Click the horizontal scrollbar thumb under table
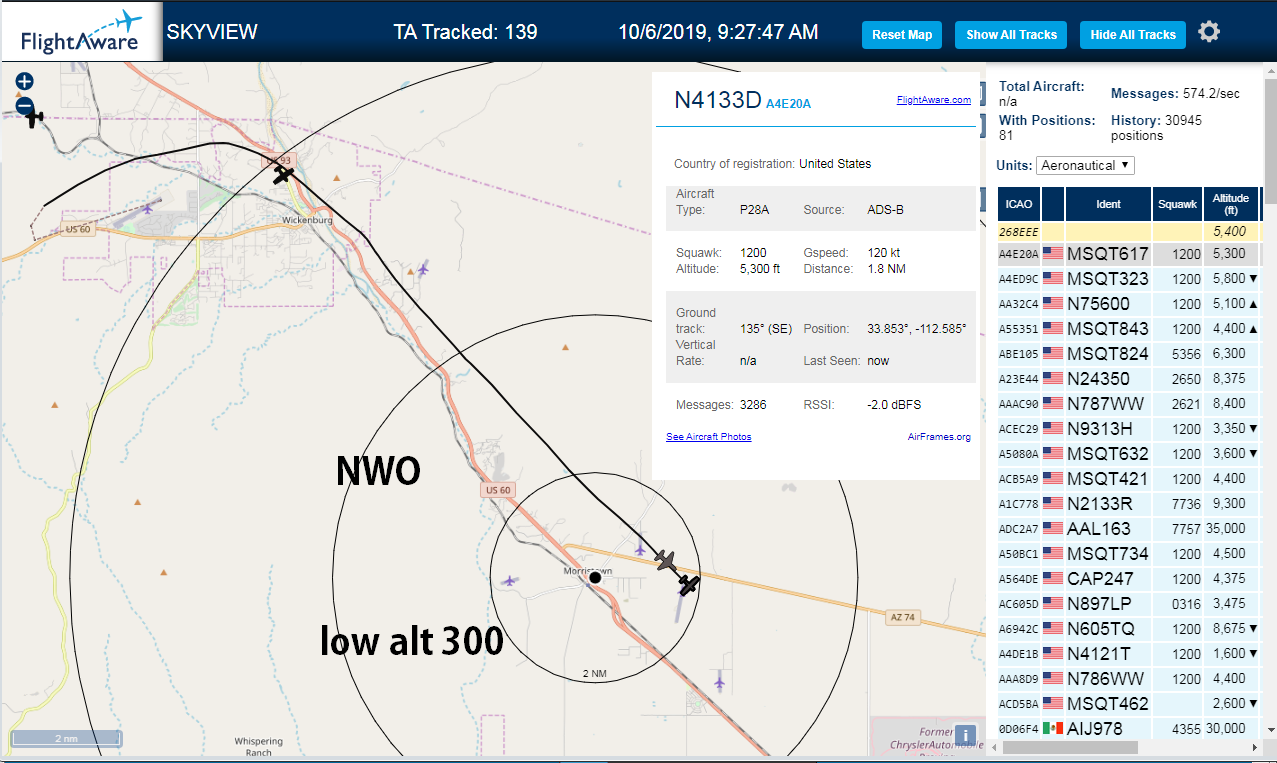 [1072, 747]
